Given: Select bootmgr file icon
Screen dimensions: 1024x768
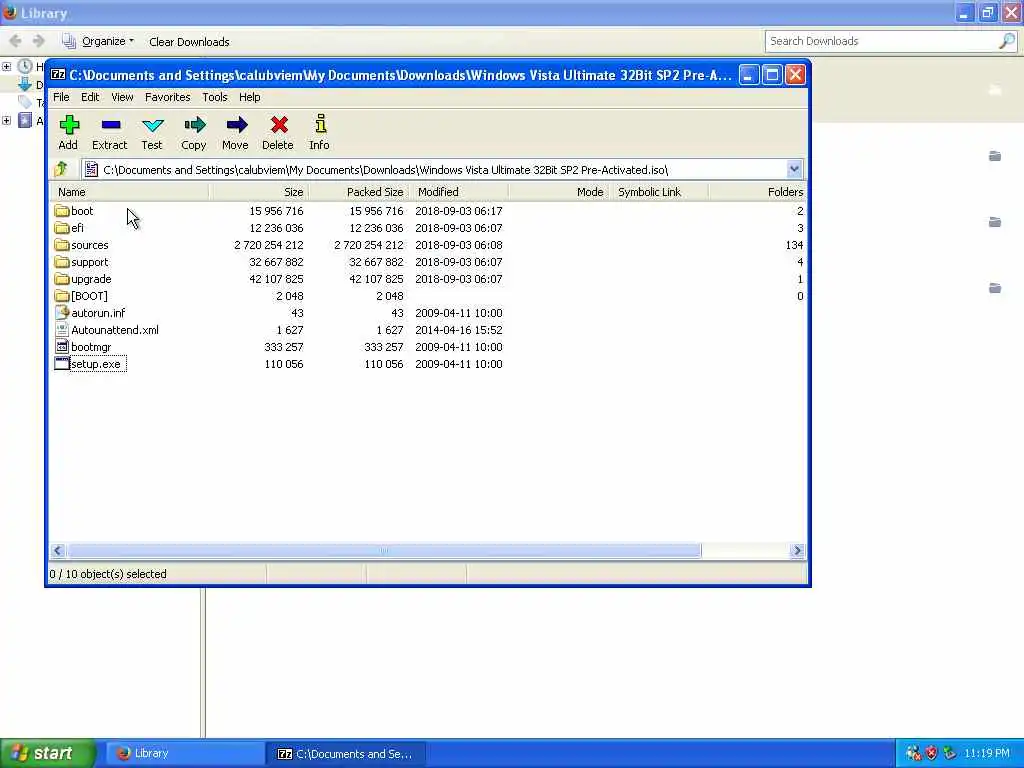Looking at the screenshot, I should pos(62,347).
